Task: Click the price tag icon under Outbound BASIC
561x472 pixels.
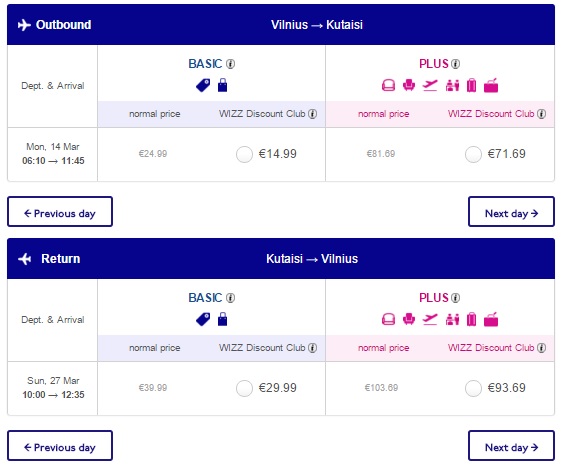Action: pos(203,86)
